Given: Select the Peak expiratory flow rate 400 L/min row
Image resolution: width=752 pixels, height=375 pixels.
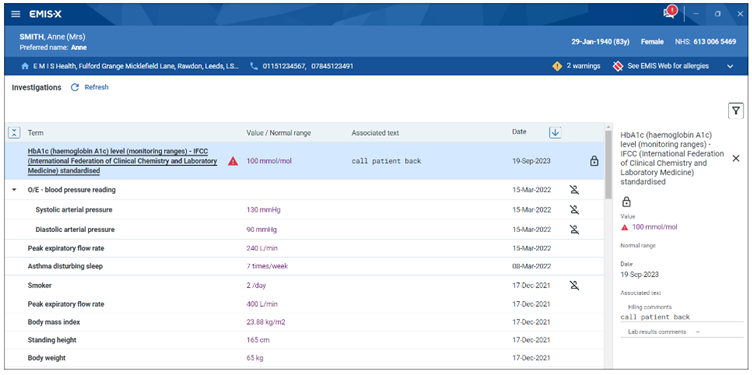Looking at the screenshot, I should tap(305, 304).
